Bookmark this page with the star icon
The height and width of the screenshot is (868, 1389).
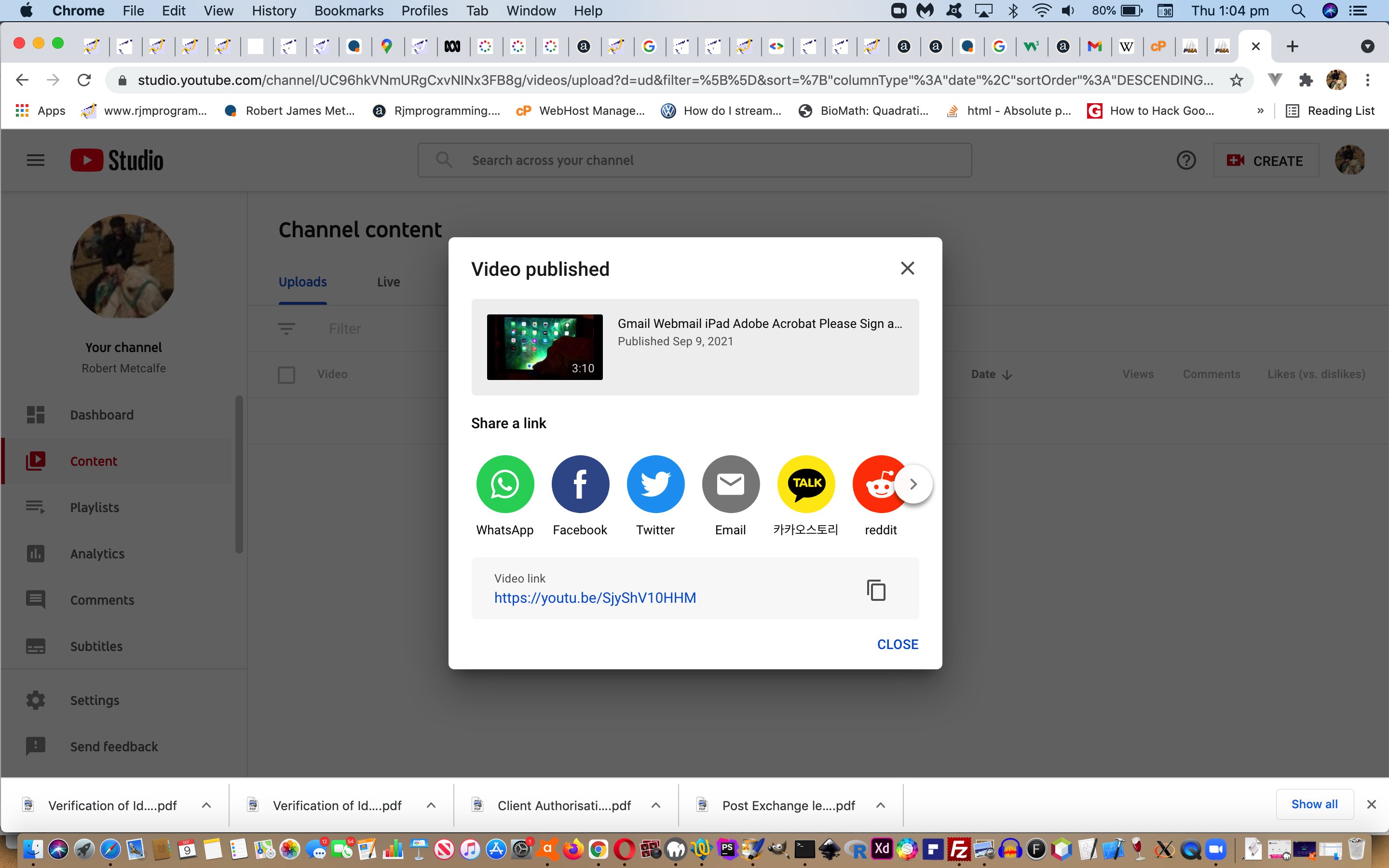pyautogui.click(x=1236, y=80)
